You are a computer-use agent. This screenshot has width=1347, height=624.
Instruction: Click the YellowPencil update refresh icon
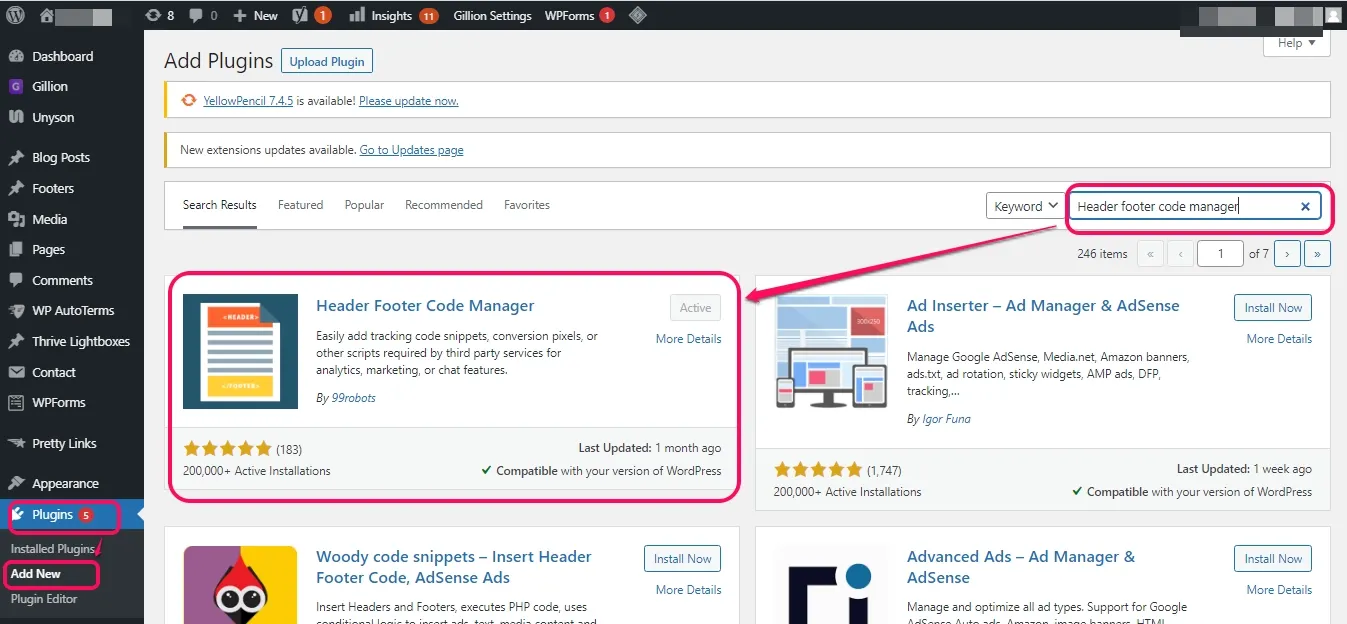tap(189, 101)
